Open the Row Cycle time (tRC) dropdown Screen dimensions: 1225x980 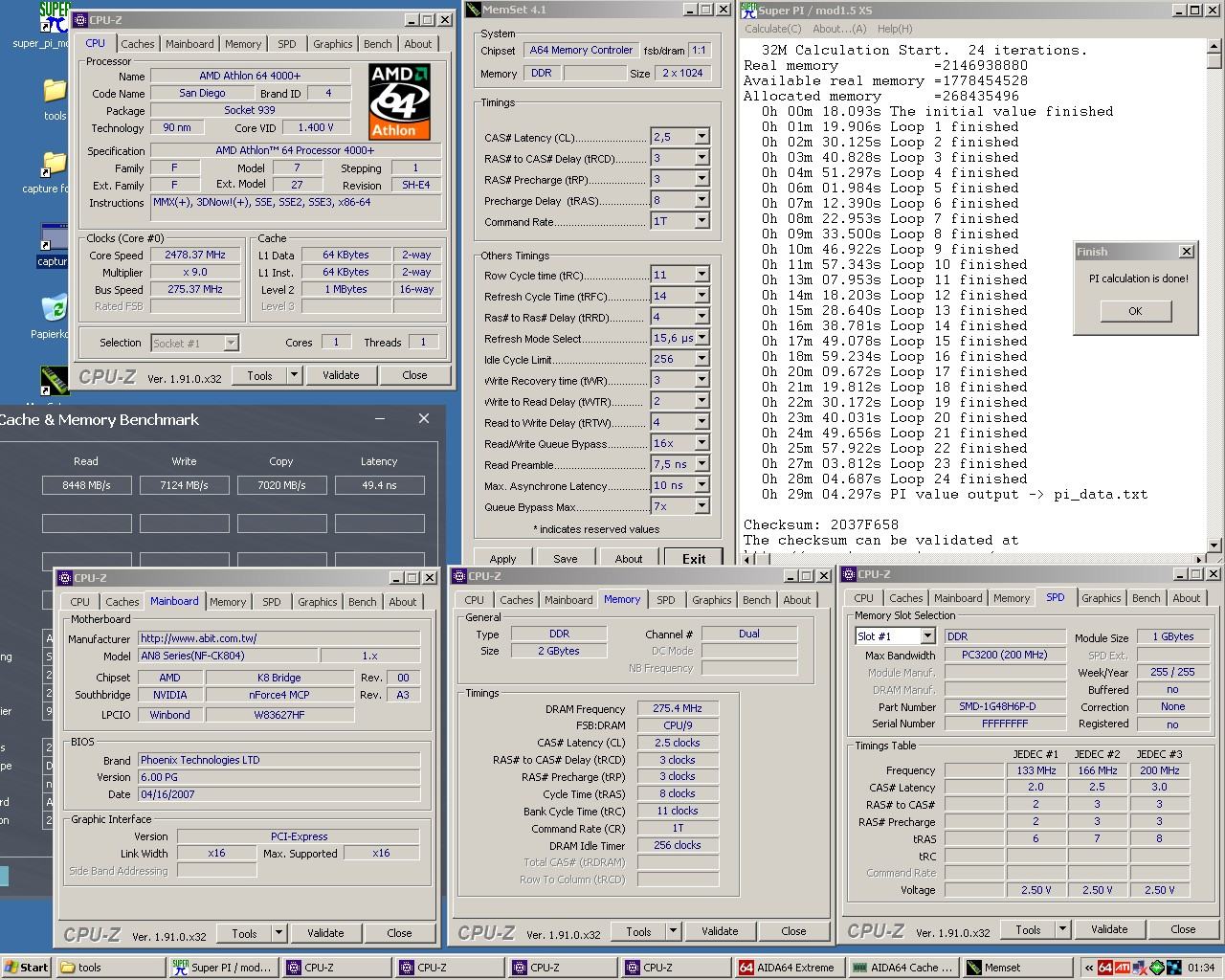702,275
